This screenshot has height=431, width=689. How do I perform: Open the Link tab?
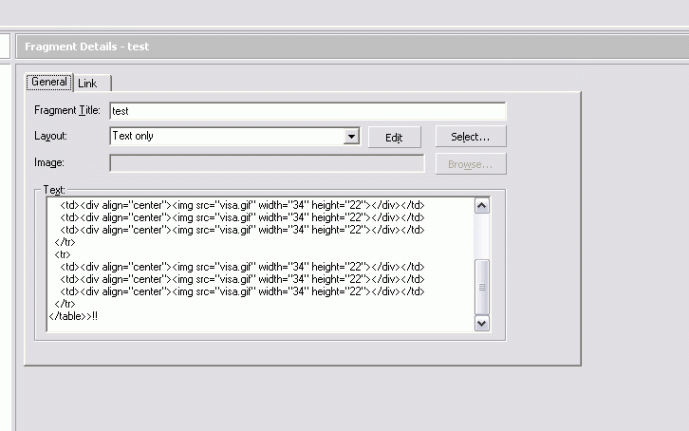pyautogui.click(x=87, y=83)
